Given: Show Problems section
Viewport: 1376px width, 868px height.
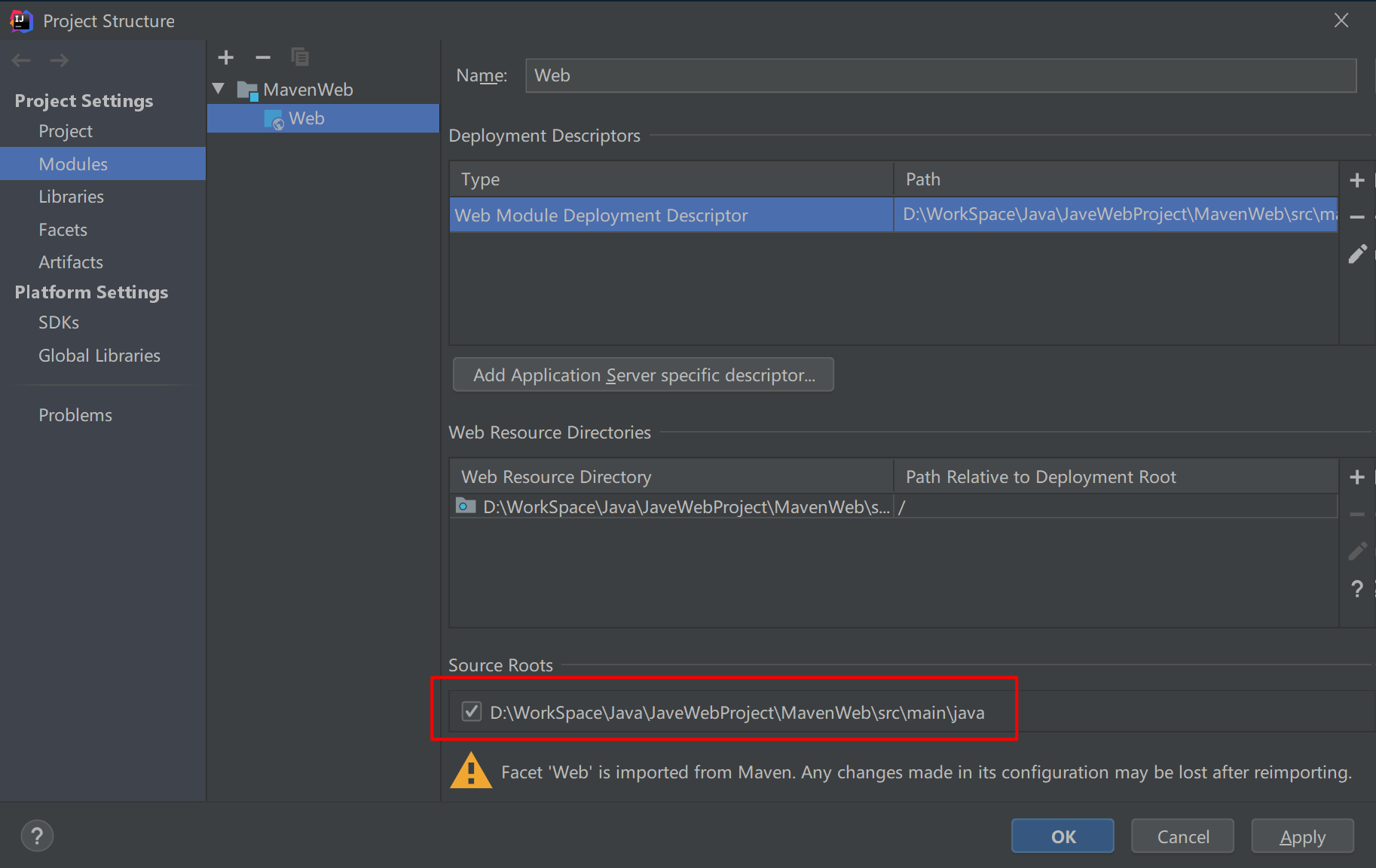Looking at the screenshot, I should [x=75, y=415].
